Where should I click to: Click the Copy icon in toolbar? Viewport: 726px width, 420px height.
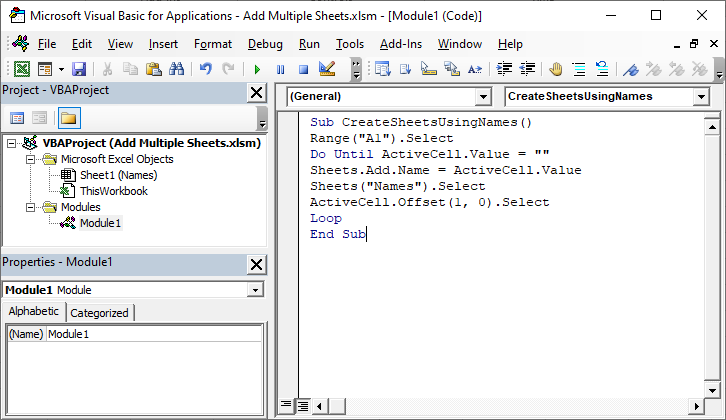tap(130, 69)
